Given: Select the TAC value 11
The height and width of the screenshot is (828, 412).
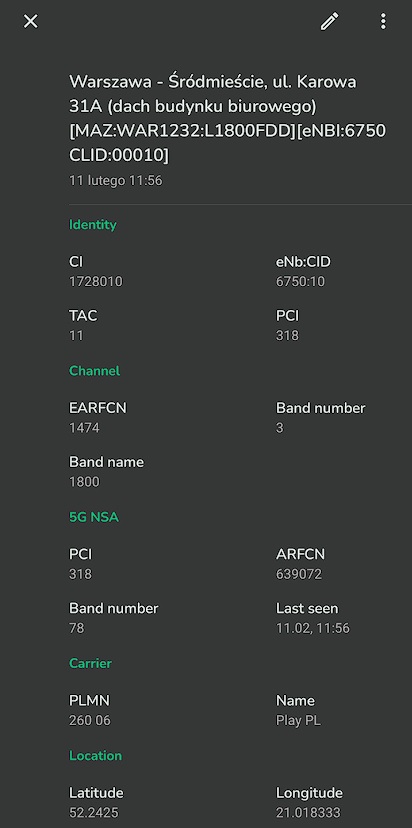Looking at the screenshot, I should [x=76, y=336].
